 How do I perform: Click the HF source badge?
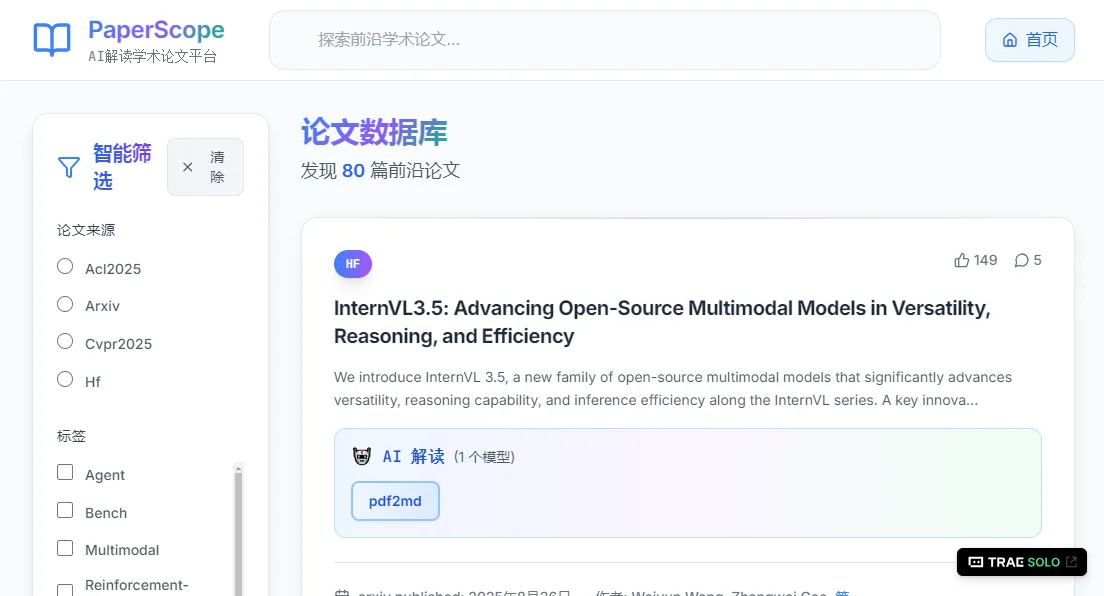click(353, 264)
